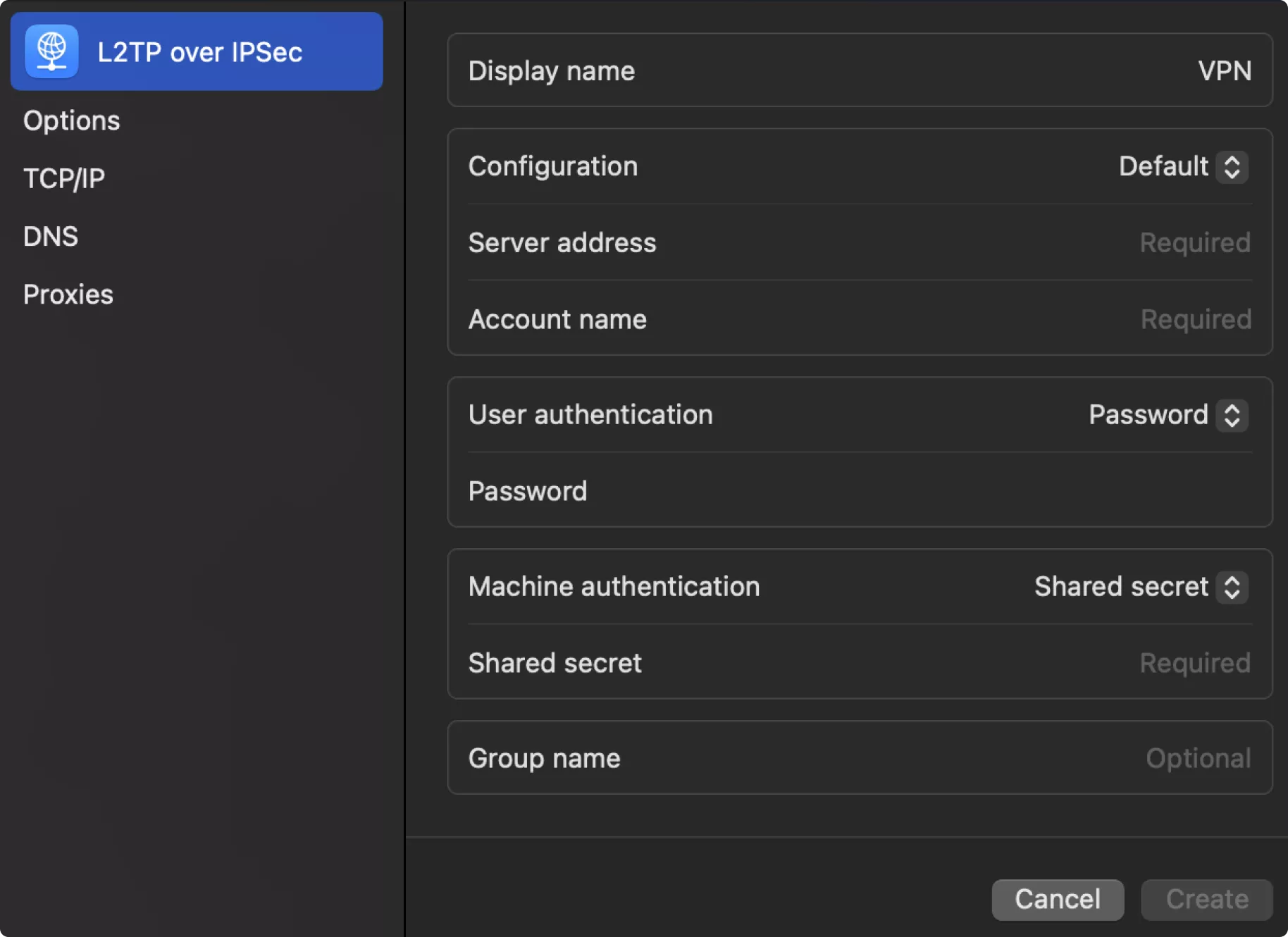
Task: Go to the DNS section
Action: tap(51, 237)
